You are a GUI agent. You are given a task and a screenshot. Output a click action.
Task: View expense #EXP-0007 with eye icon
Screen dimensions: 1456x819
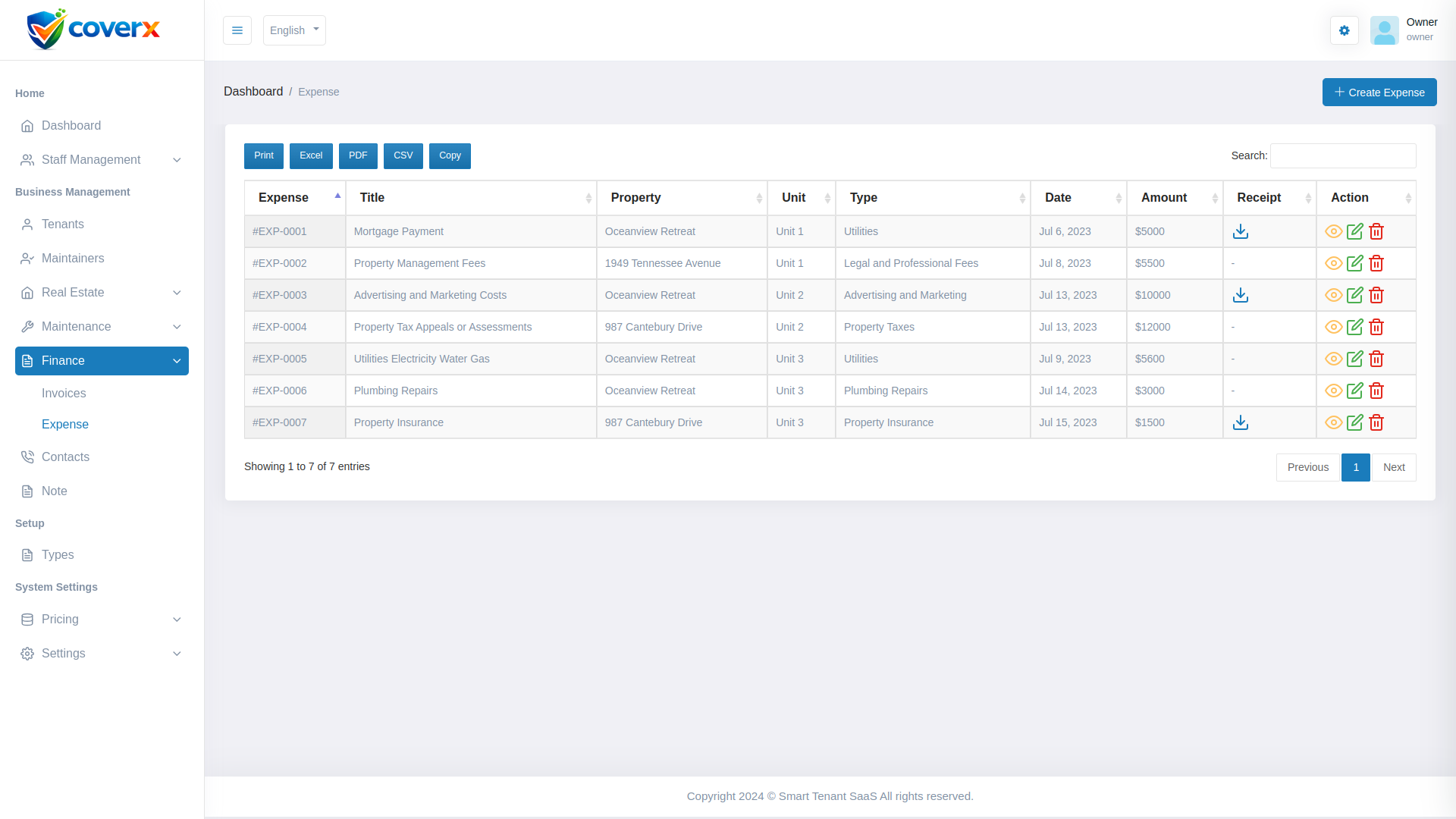pyautogui.click(x=1334, y=422)
